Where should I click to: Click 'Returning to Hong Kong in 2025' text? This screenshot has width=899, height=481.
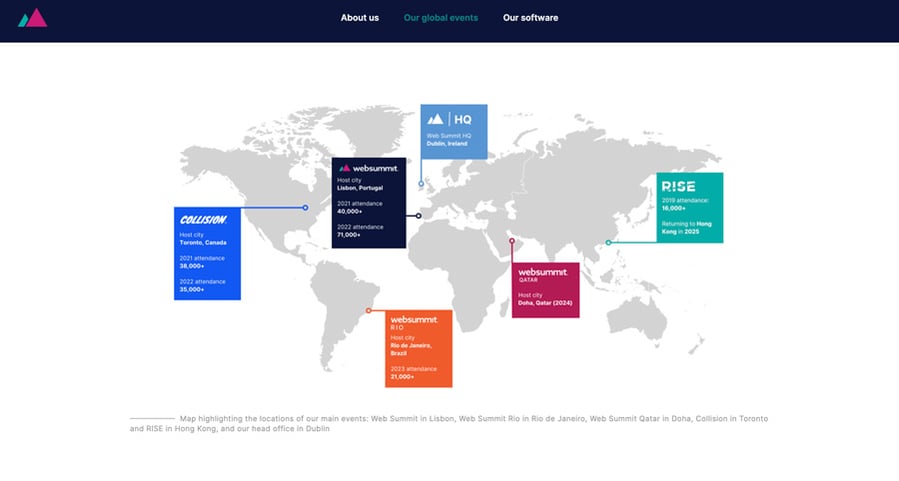click(x=686, y=228)
